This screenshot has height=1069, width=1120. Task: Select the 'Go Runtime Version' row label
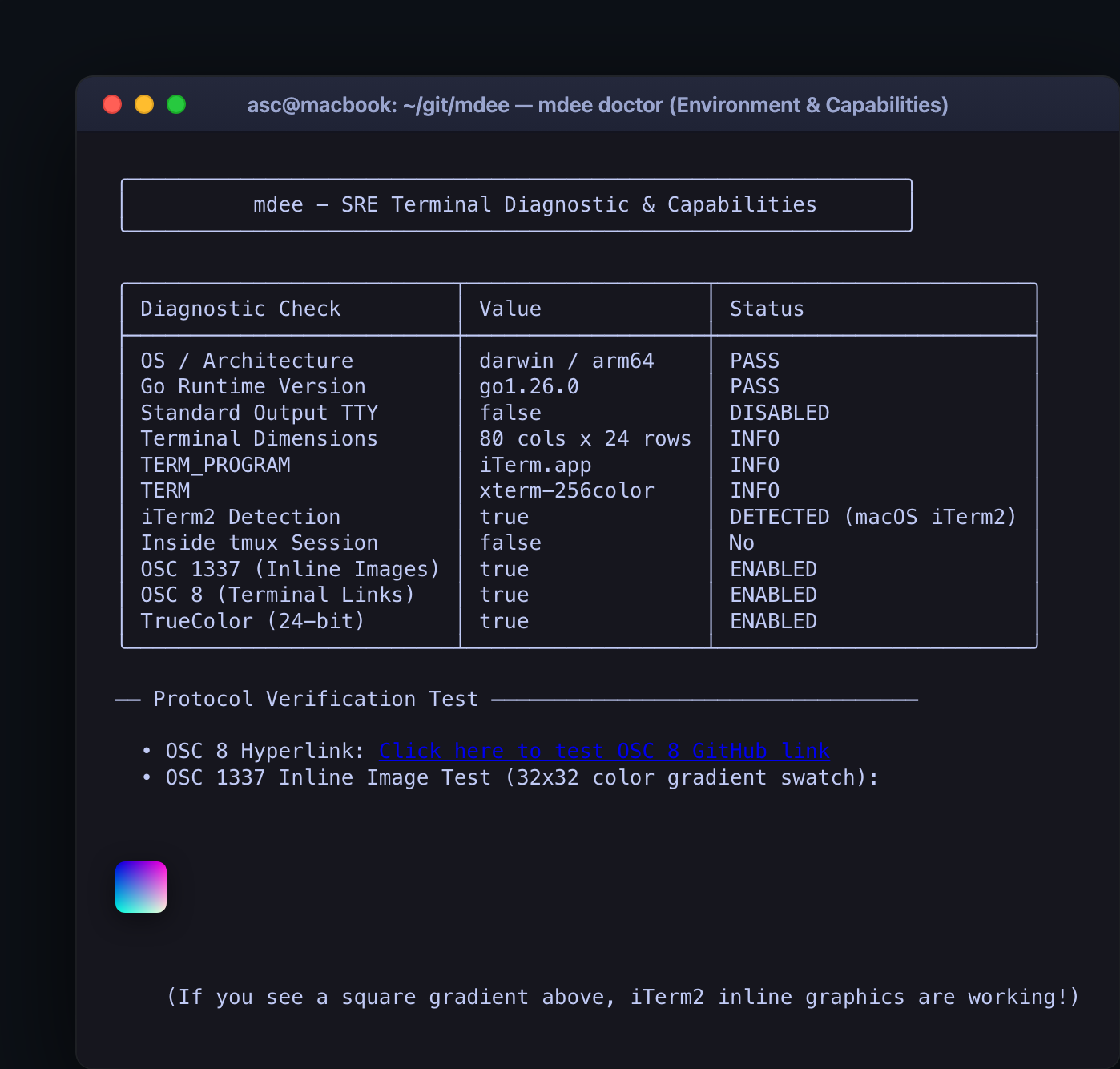(253, 386)
